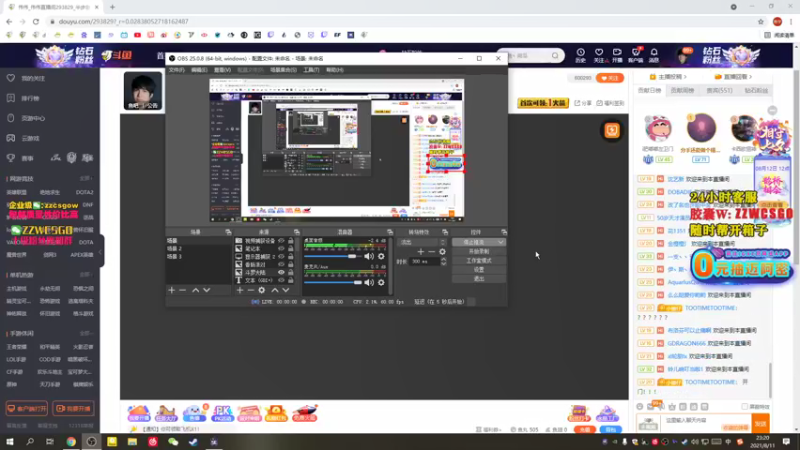Image resolution: width=800 pixels, height=450 pixels.
Task: Click orange 关注 follow button
Action: click(x=610, y=78)
